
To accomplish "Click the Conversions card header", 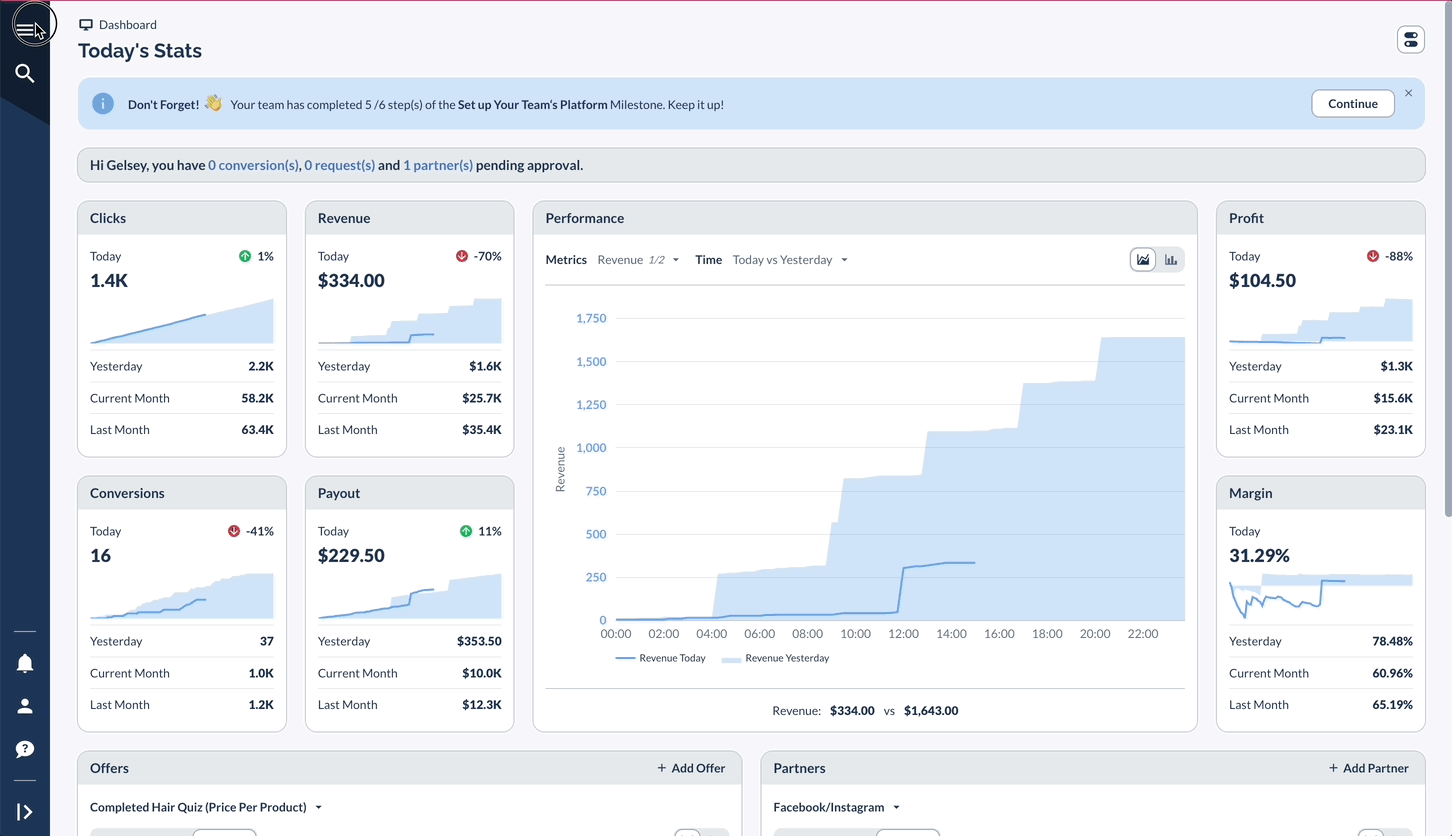I will tap(182, 493).
